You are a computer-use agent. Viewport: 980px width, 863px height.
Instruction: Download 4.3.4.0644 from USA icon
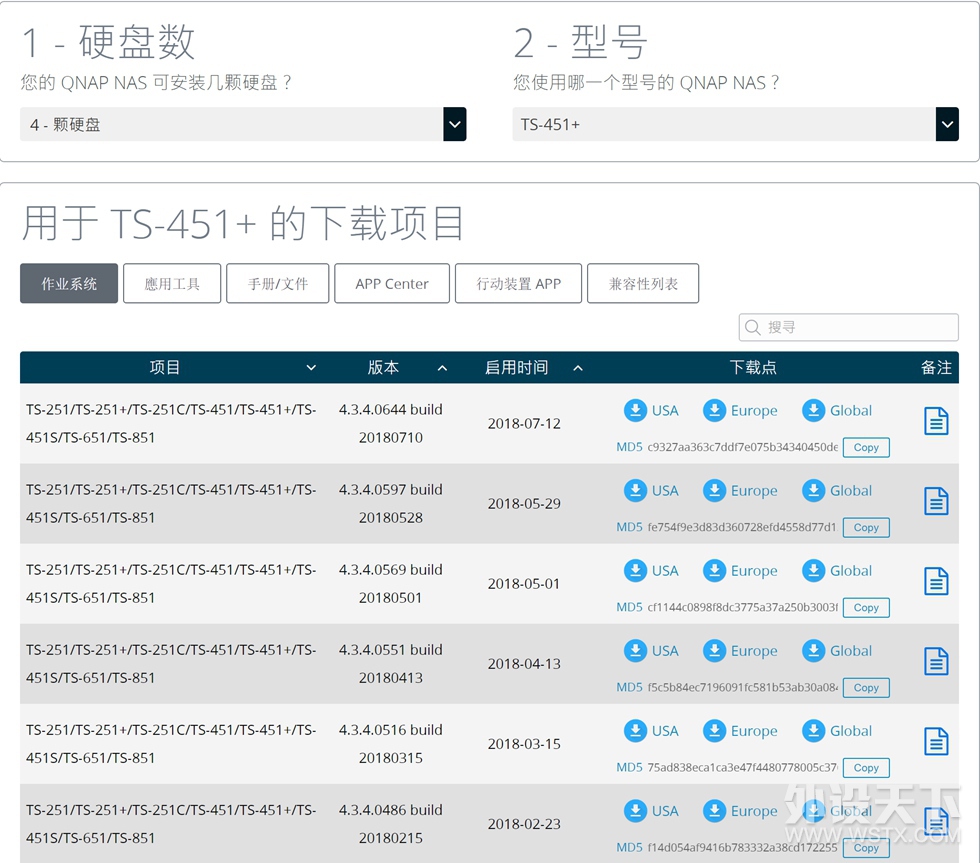(x=635, y=411)
